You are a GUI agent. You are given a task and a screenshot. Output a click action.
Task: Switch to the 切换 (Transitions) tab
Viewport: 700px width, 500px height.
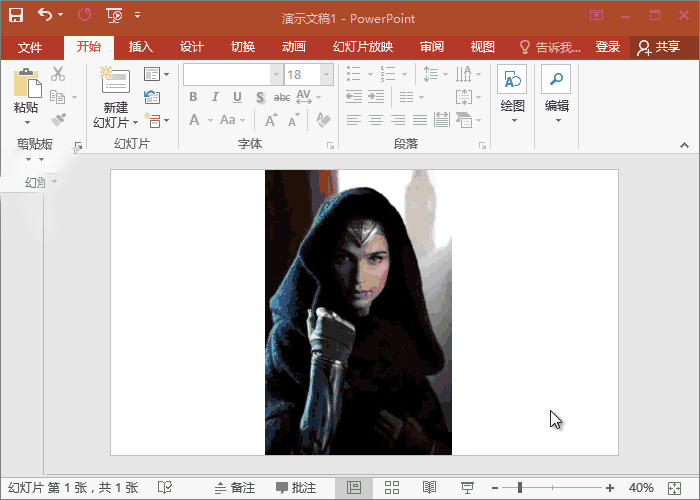[x=243, y=47]
